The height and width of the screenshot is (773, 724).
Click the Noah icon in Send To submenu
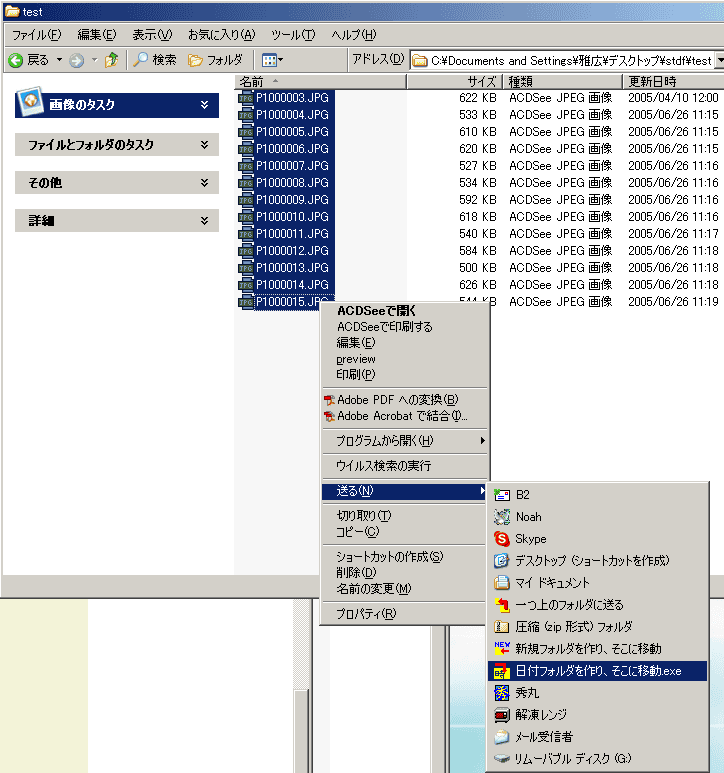click(x=502, y=517)
